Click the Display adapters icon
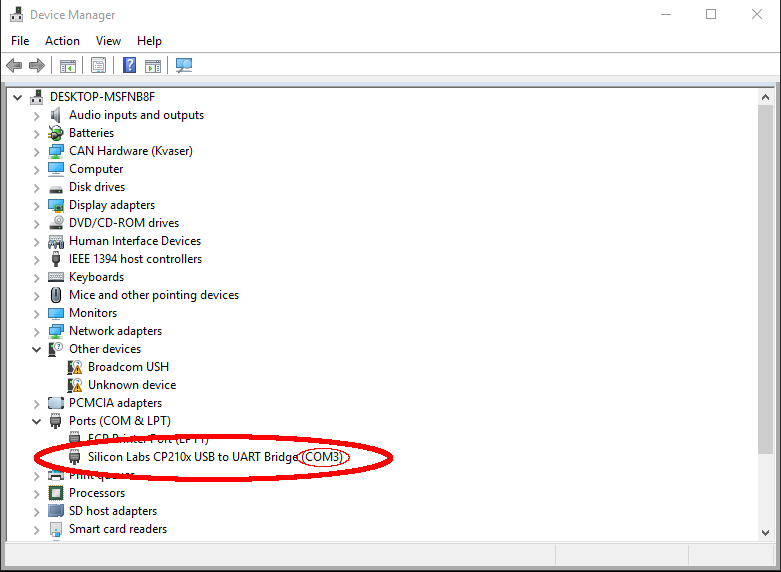The image size is (781, 572). [56, 205]
